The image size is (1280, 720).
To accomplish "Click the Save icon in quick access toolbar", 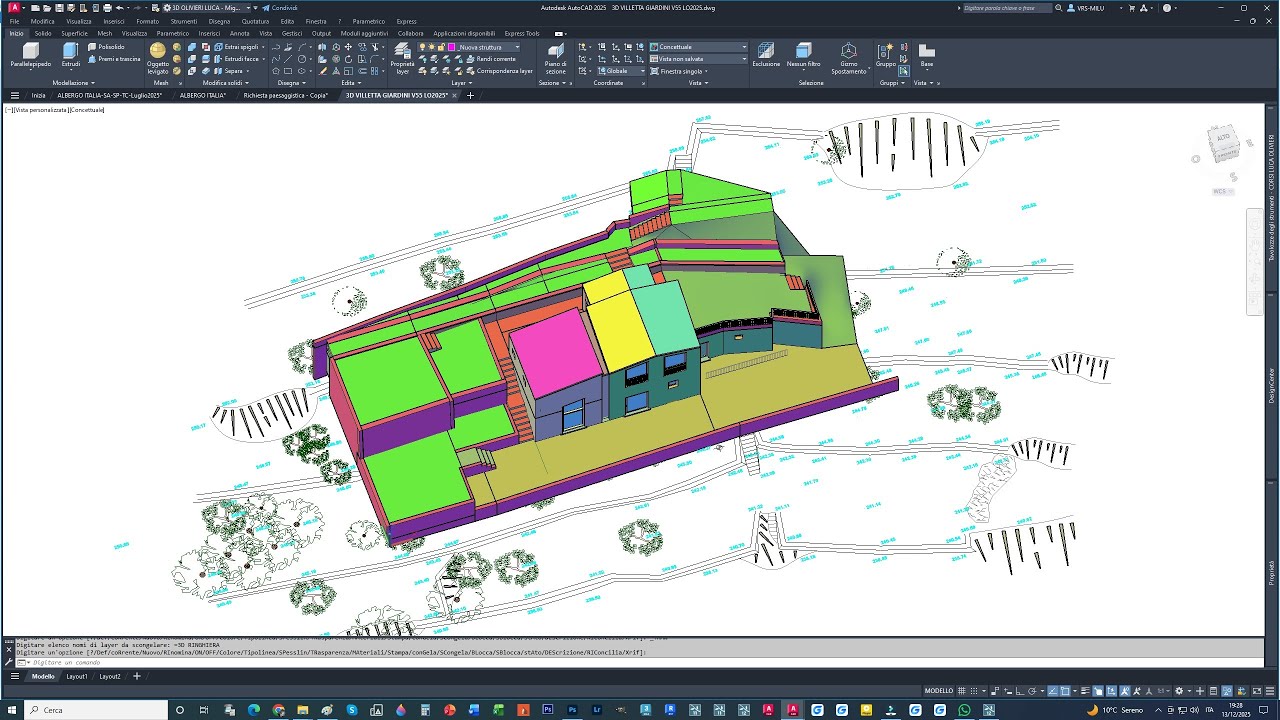I will coord(59,8).
